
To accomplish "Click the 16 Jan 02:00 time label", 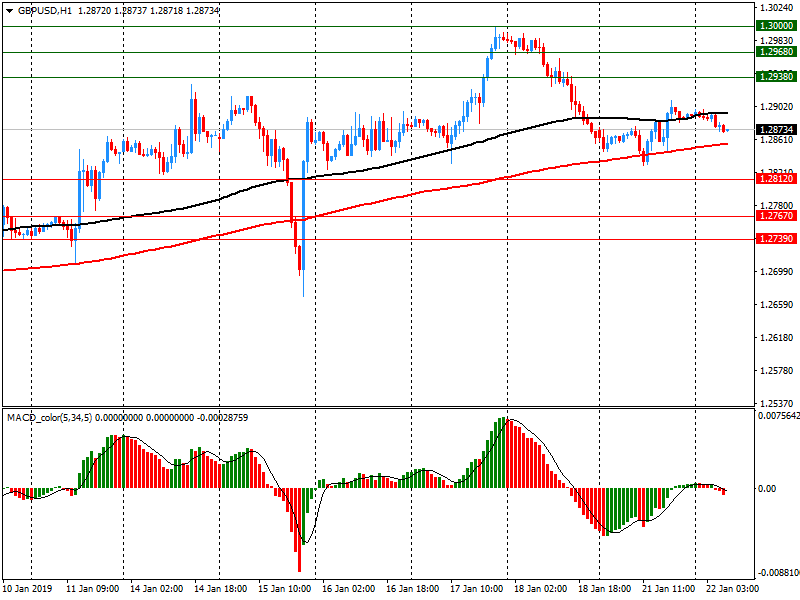I will (349, 589).
